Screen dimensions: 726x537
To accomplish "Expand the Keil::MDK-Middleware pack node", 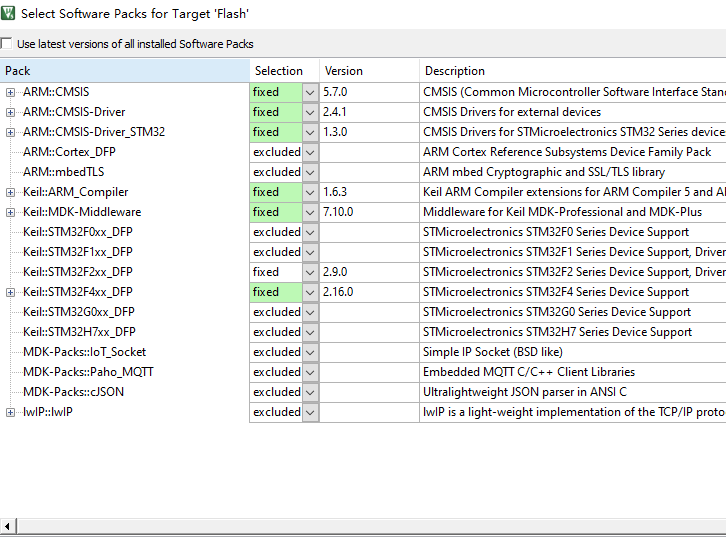I will [x=10, y=212].
